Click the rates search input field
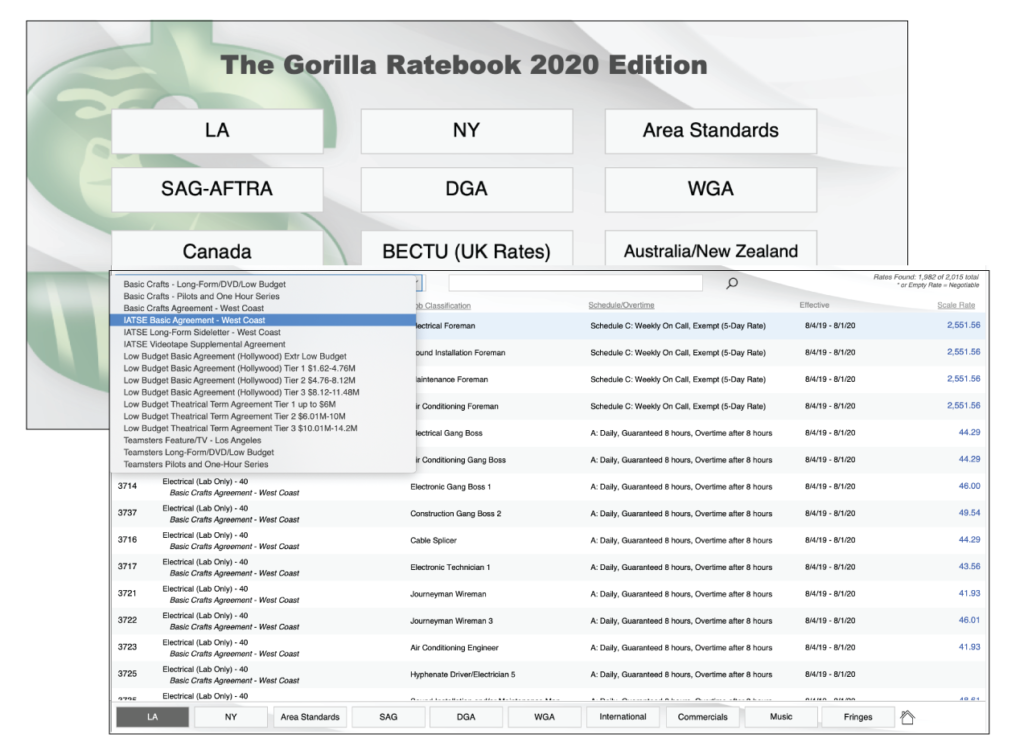 pos(575,283)
